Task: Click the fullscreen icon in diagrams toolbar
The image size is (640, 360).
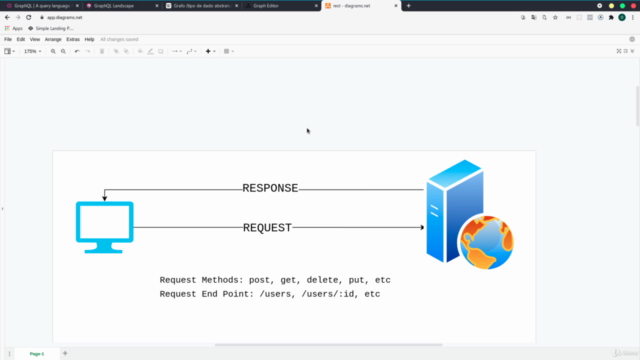Action: tap(619, 51)
